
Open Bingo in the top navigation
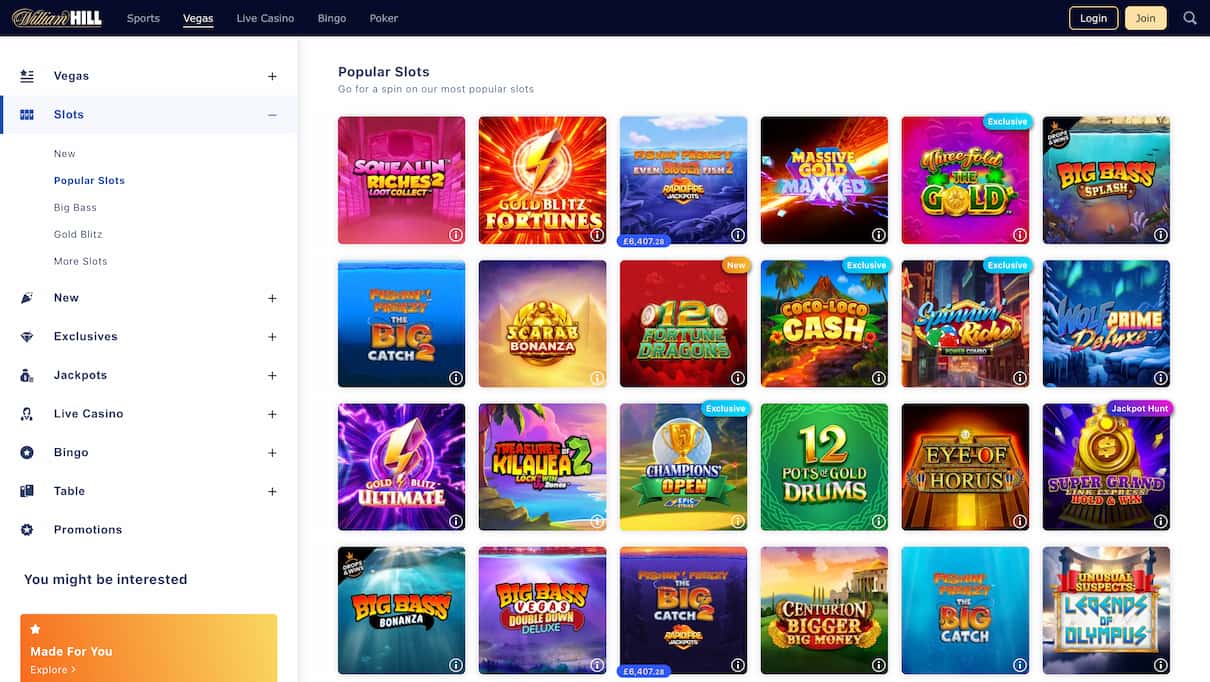click(x=332, y=18)
